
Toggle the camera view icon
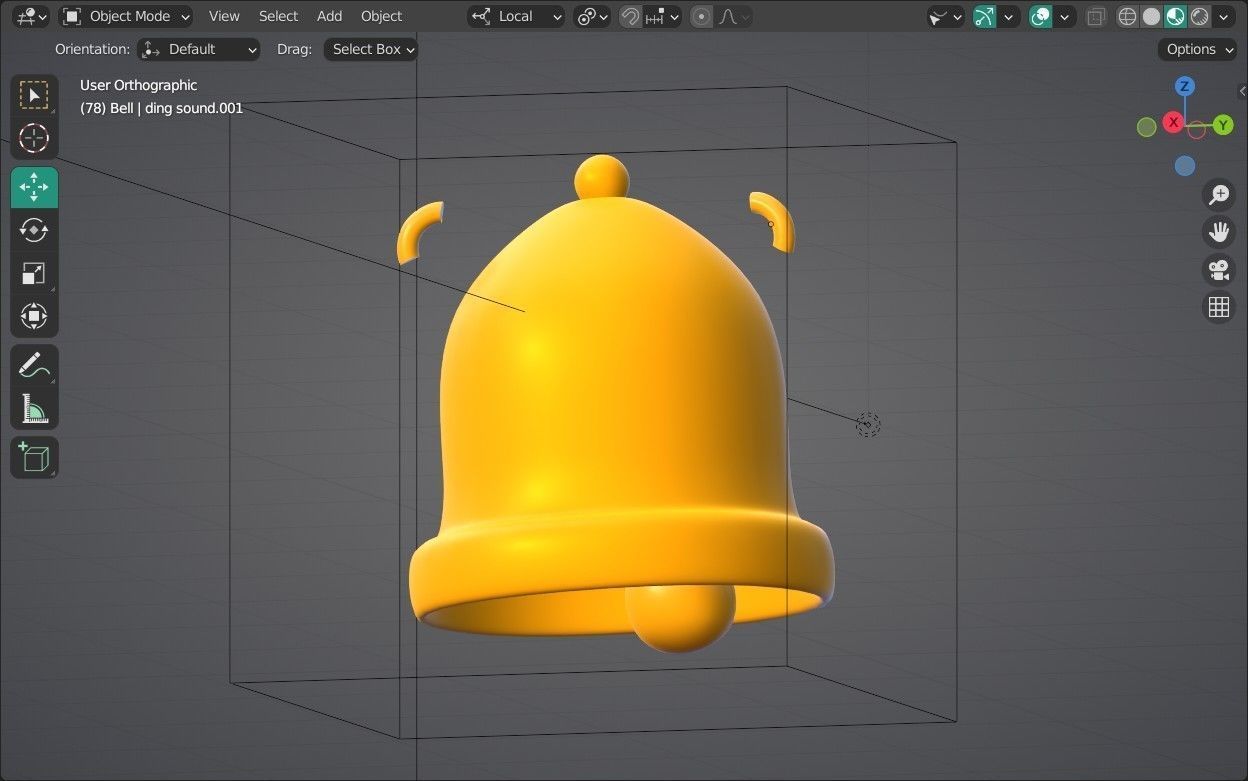(x=1218, y=270)
